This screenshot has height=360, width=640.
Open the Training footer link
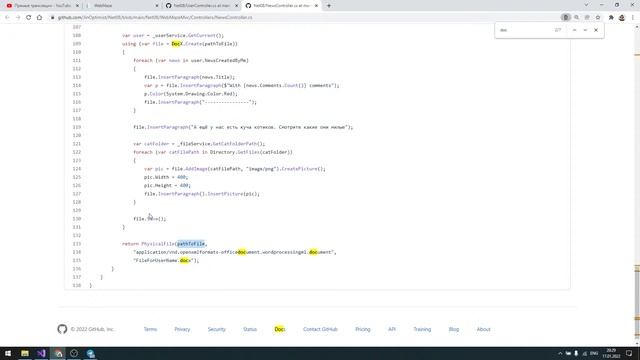tap(422, 329)
